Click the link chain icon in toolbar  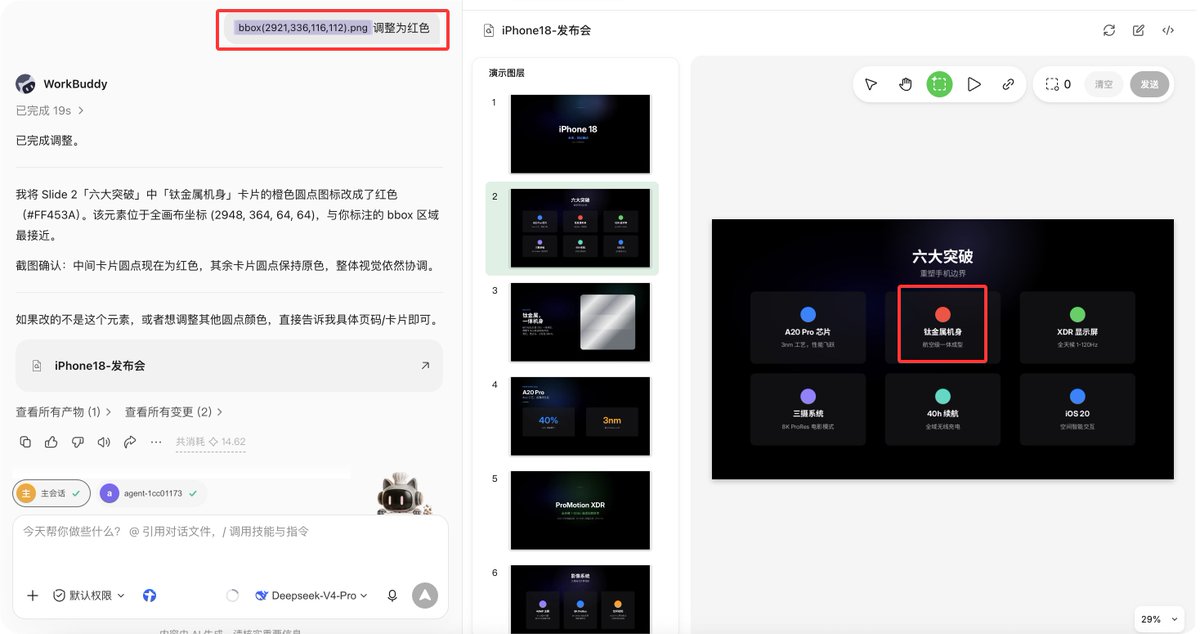(1008, 85)
